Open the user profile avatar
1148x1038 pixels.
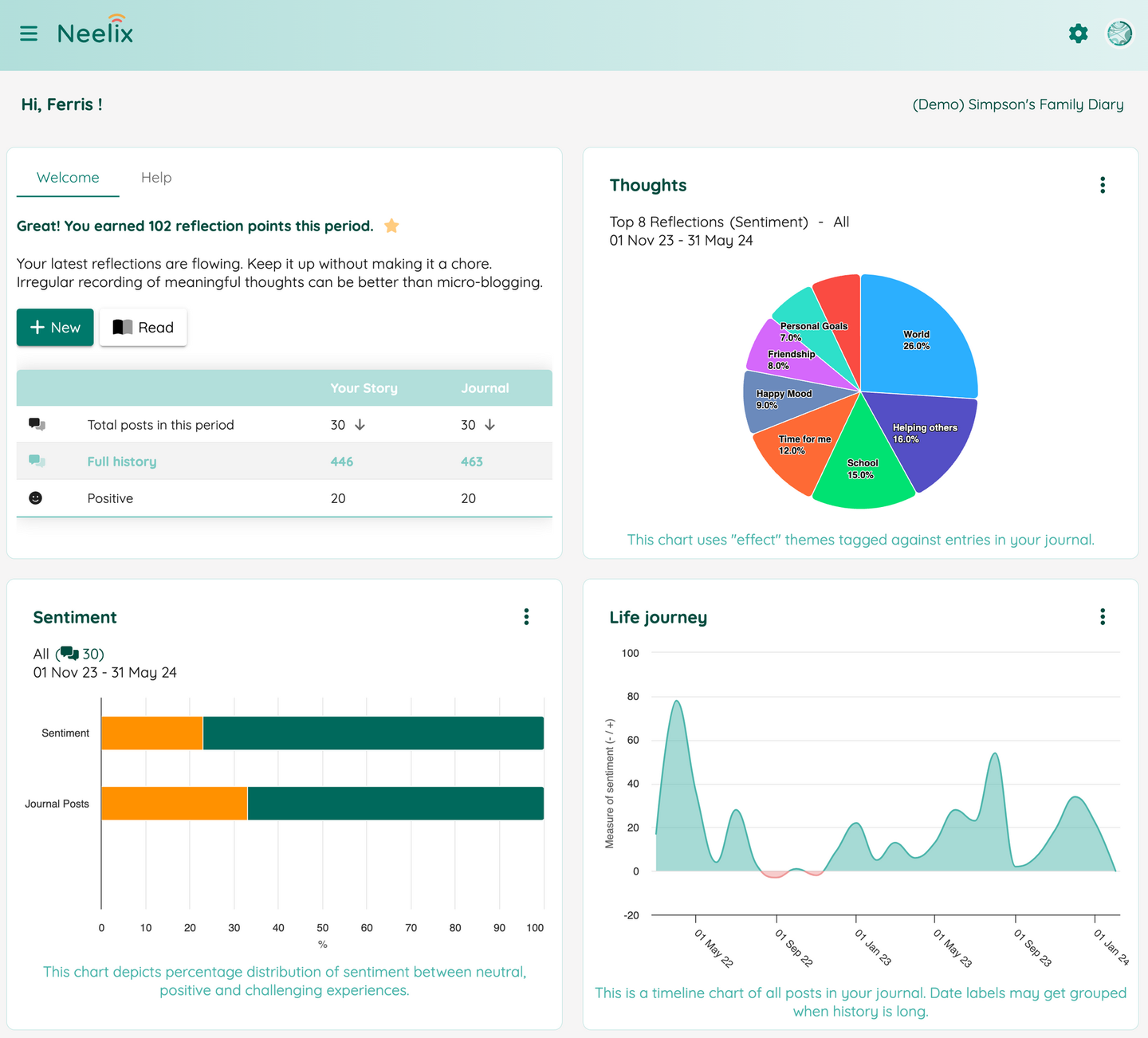[x=1119, y=33]
